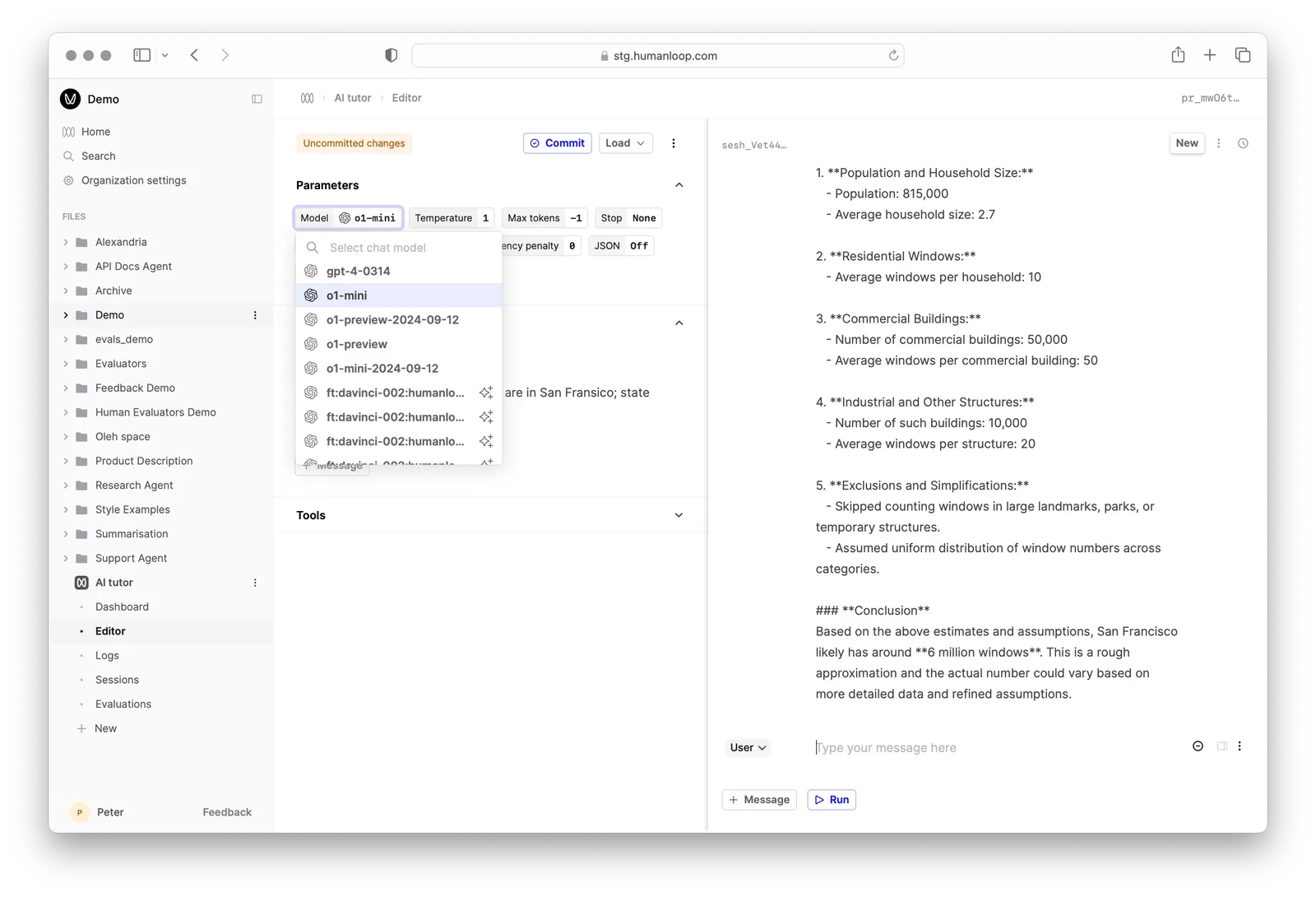
Task: Click Peter's user avatar
Action: coord(80,812)
